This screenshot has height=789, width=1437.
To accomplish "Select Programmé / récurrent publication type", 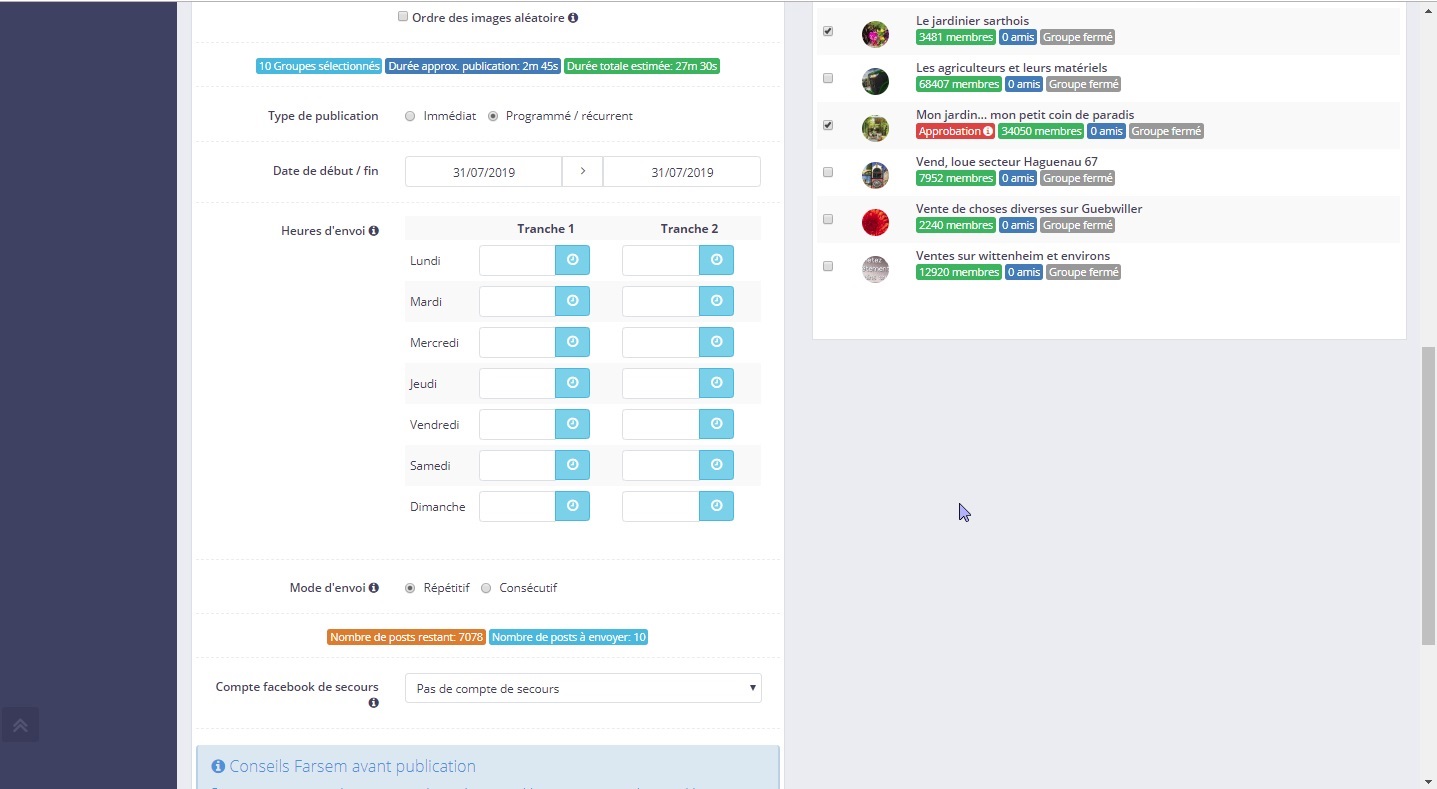I will coord(493,116).
